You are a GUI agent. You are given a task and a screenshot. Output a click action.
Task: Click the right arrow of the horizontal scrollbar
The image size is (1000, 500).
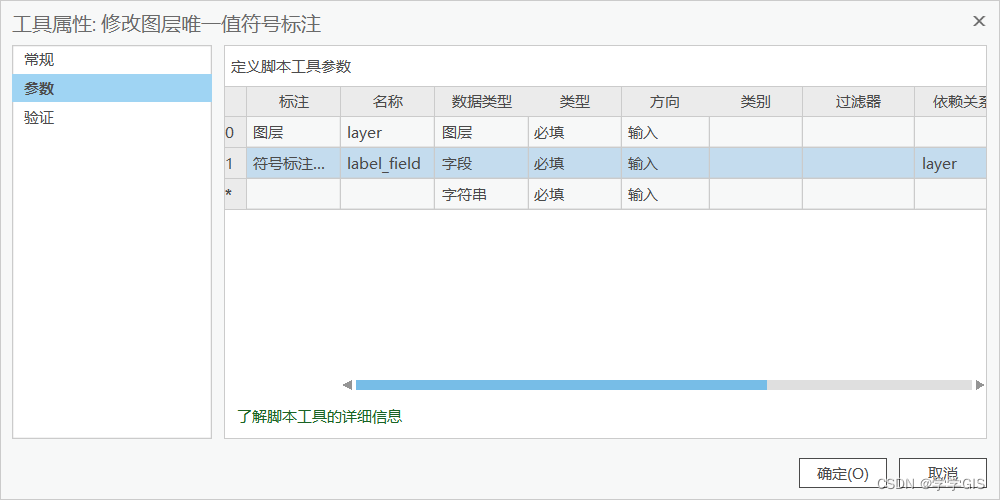[980, 385]
